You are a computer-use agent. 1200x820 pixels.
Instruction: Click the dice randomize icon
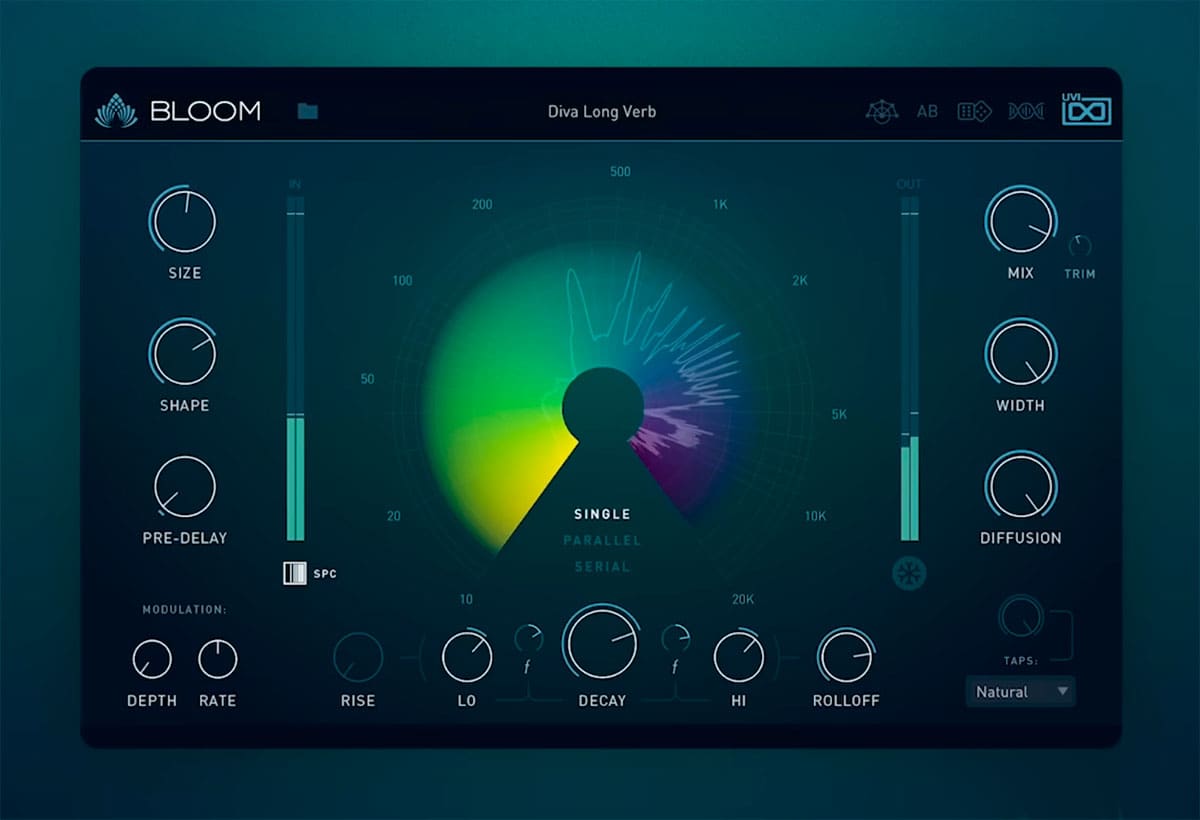coord(974,111)
